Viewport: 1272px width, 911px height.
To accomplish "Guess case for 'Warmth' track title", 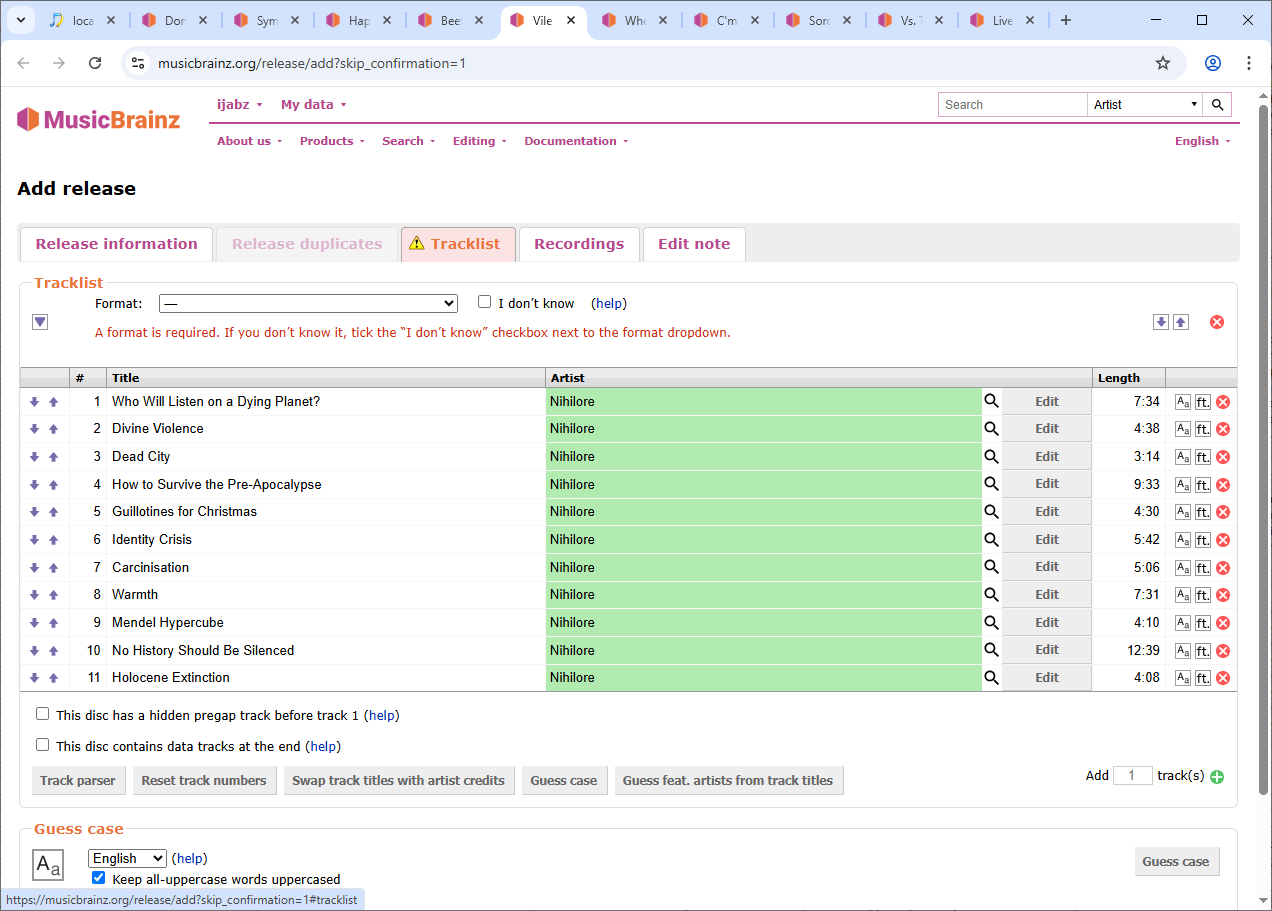I will pyautogui.click(x=1183, y=595).
